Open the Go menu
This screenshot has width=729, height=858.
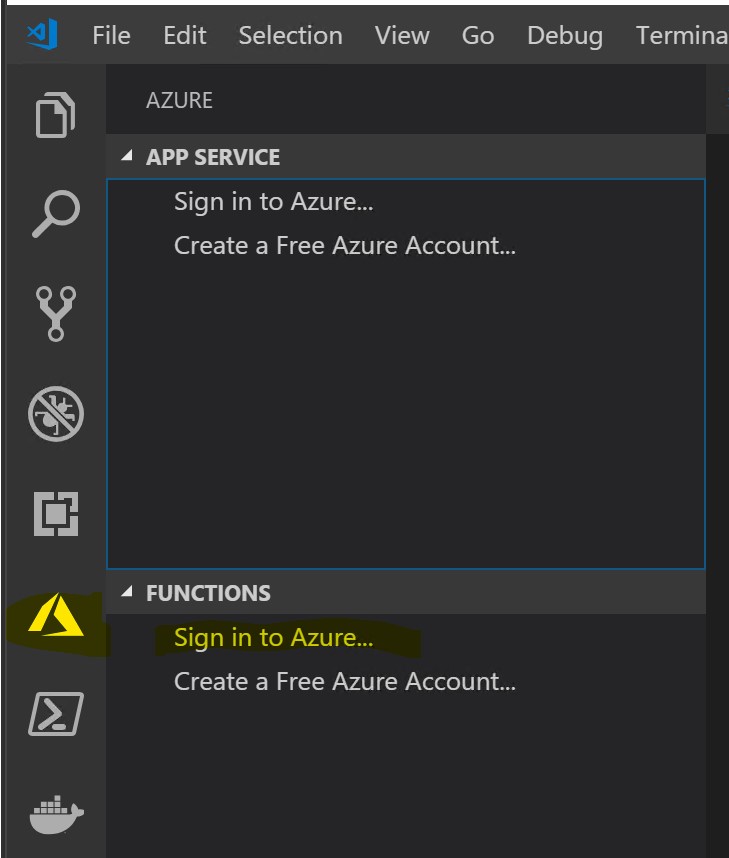[x=478, y=36]
